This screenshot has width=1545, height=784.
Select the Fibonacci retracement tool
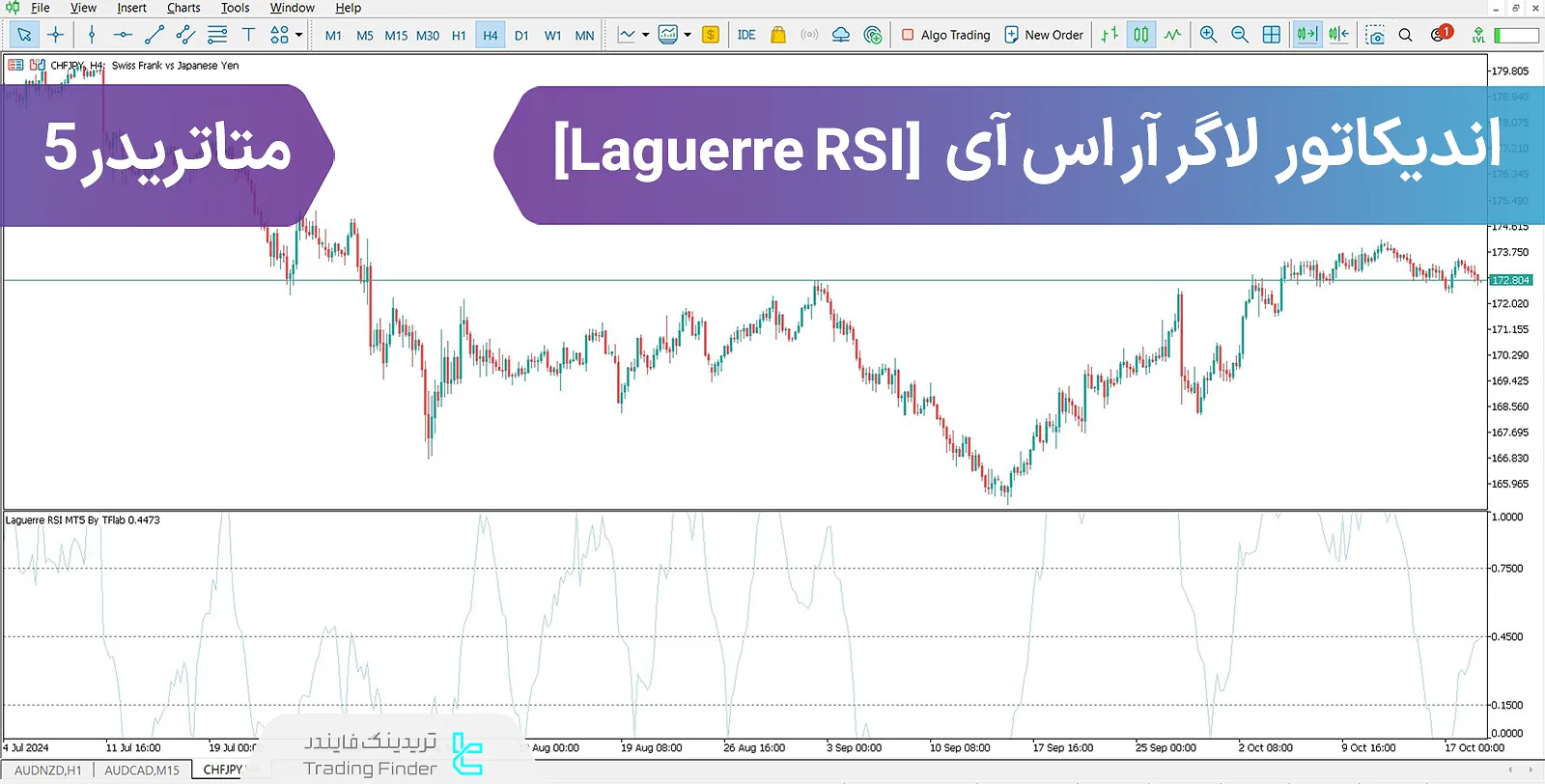pyautogui.click(x=217, y=35)
